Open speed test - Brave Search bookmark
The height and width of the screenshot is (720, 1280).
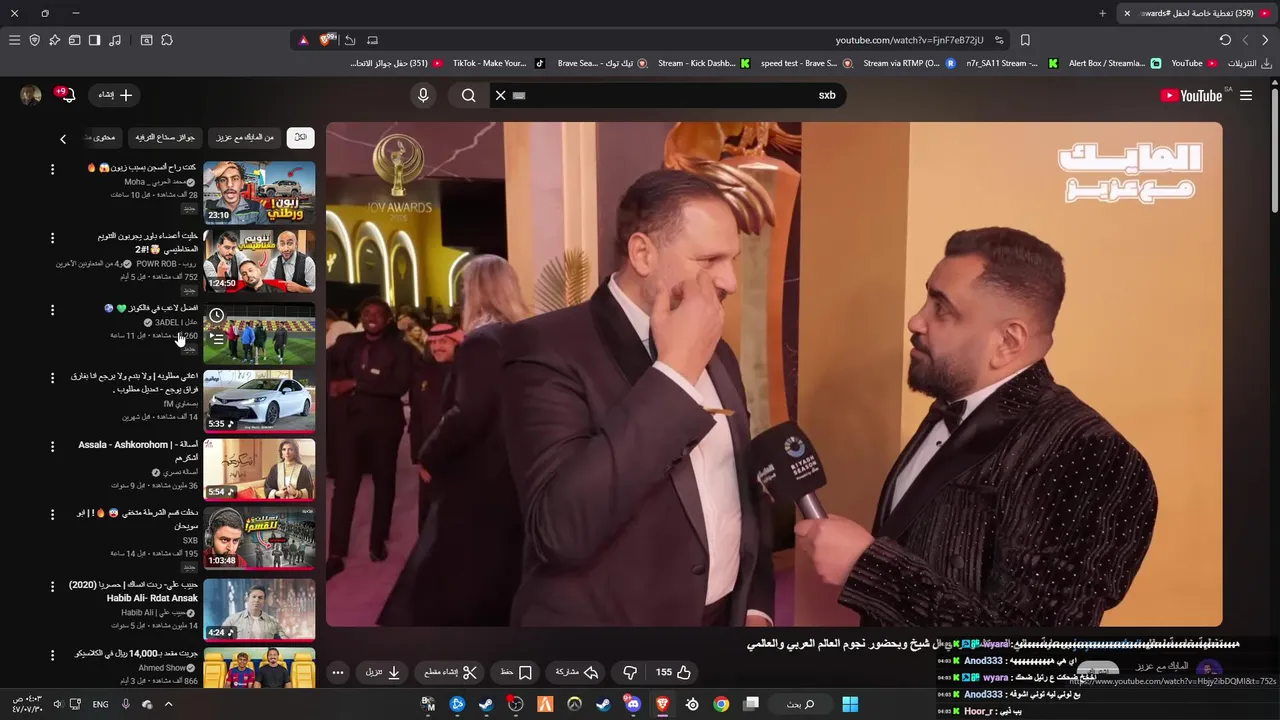(806, 63)
